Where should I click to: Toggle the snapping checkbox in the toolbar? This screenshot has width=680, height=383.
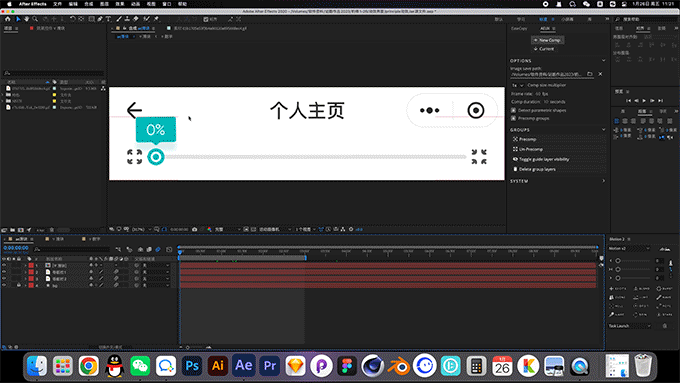coord(206,19)
